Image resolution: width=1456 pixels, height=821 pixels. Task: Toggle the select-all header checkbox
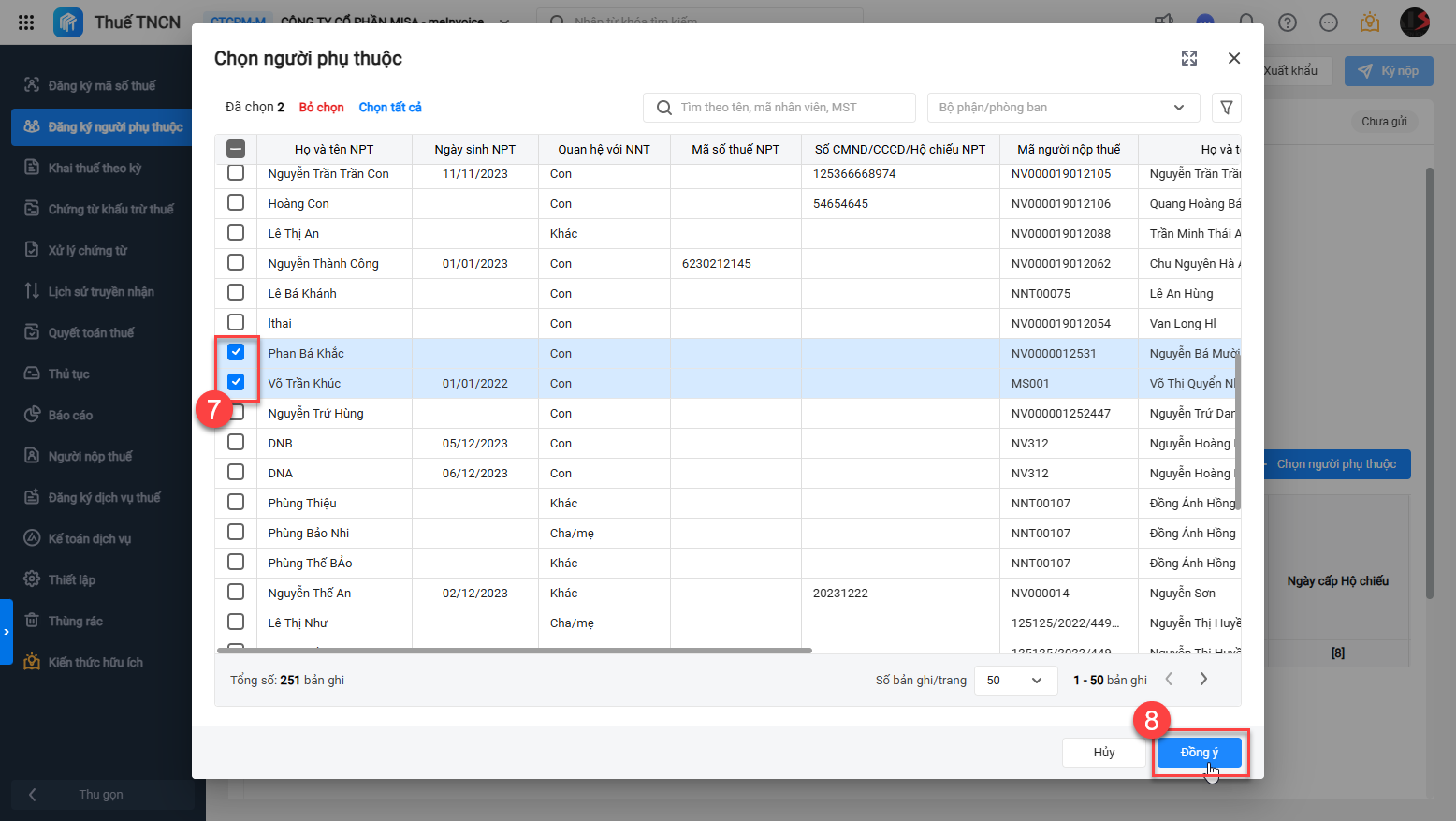point(236,149)
